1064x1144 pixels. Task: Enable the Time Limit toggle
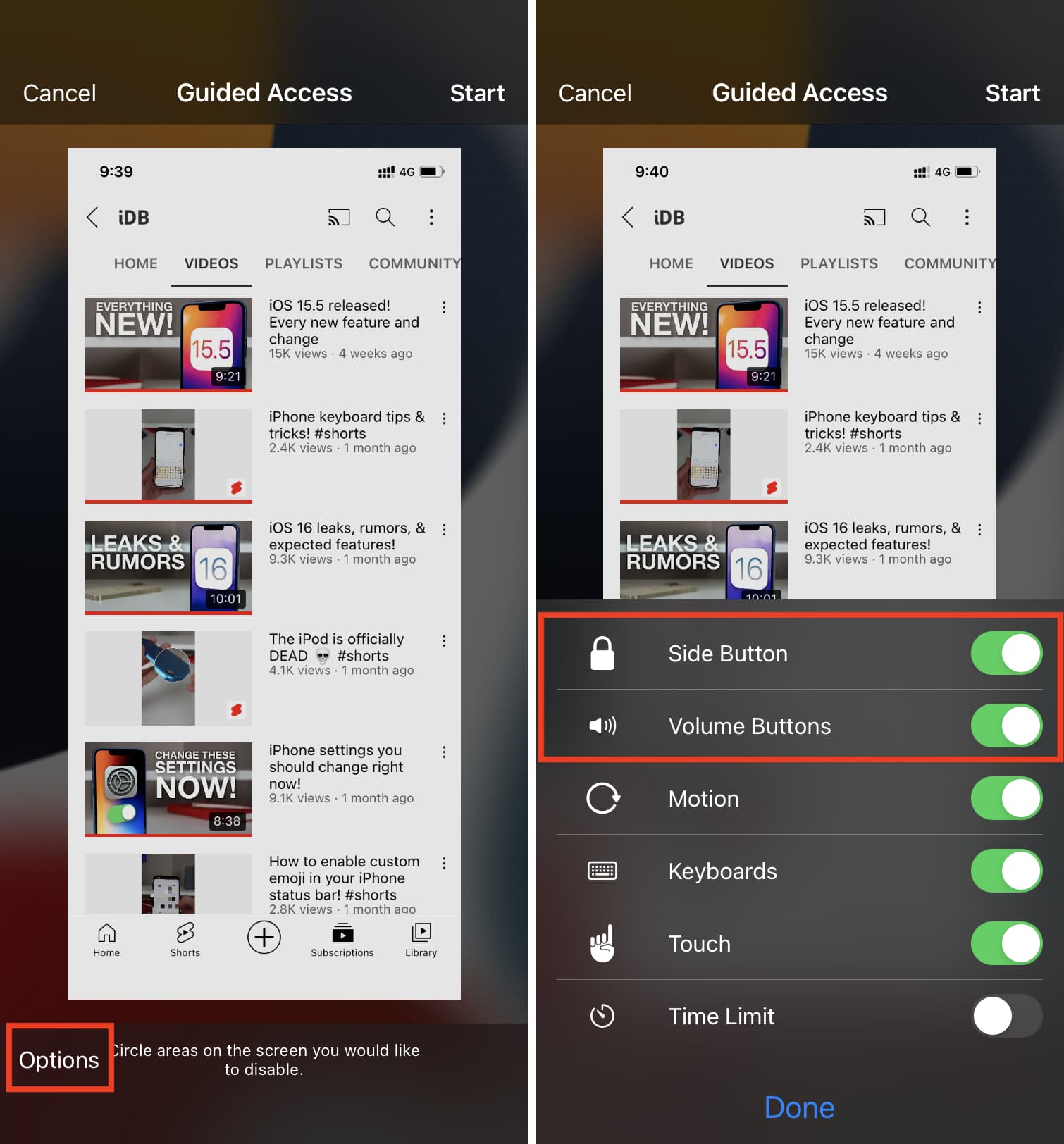tap(1006, 1016)
